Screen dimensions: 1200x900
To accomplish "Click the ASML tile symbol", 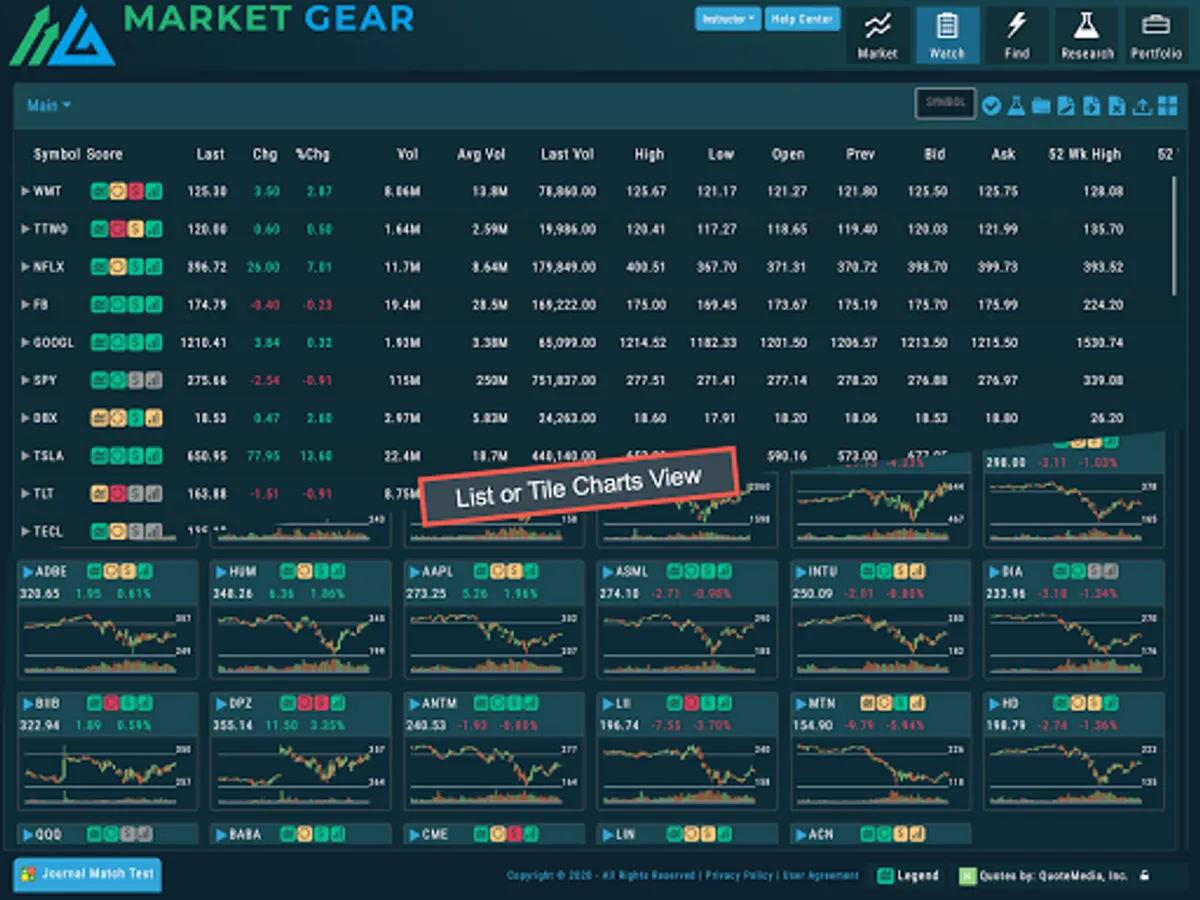I will click(633, 572).
